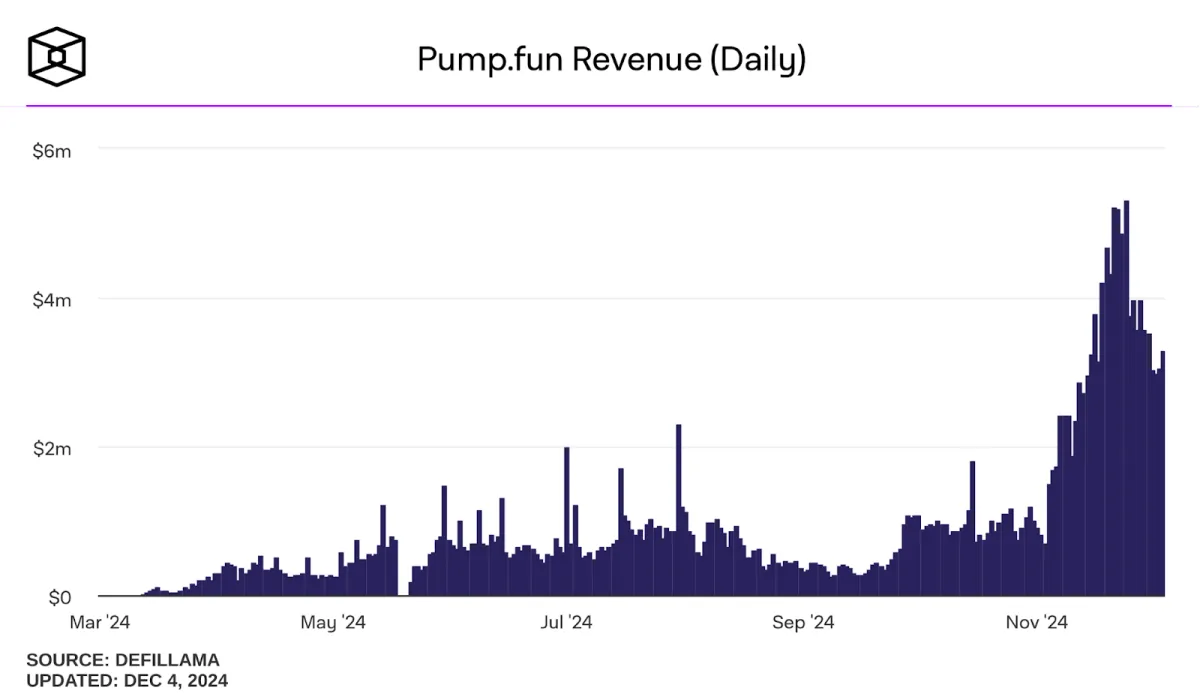The image size is (1200, 700).
Task: Click the $4m y-axis label
Action: [x=51, y=299]
